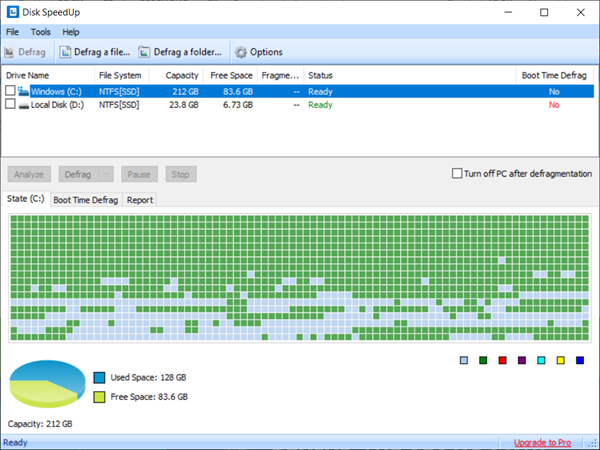
Task: Click the Capacity: 212 GB label
Action: [x=40, y=424]
